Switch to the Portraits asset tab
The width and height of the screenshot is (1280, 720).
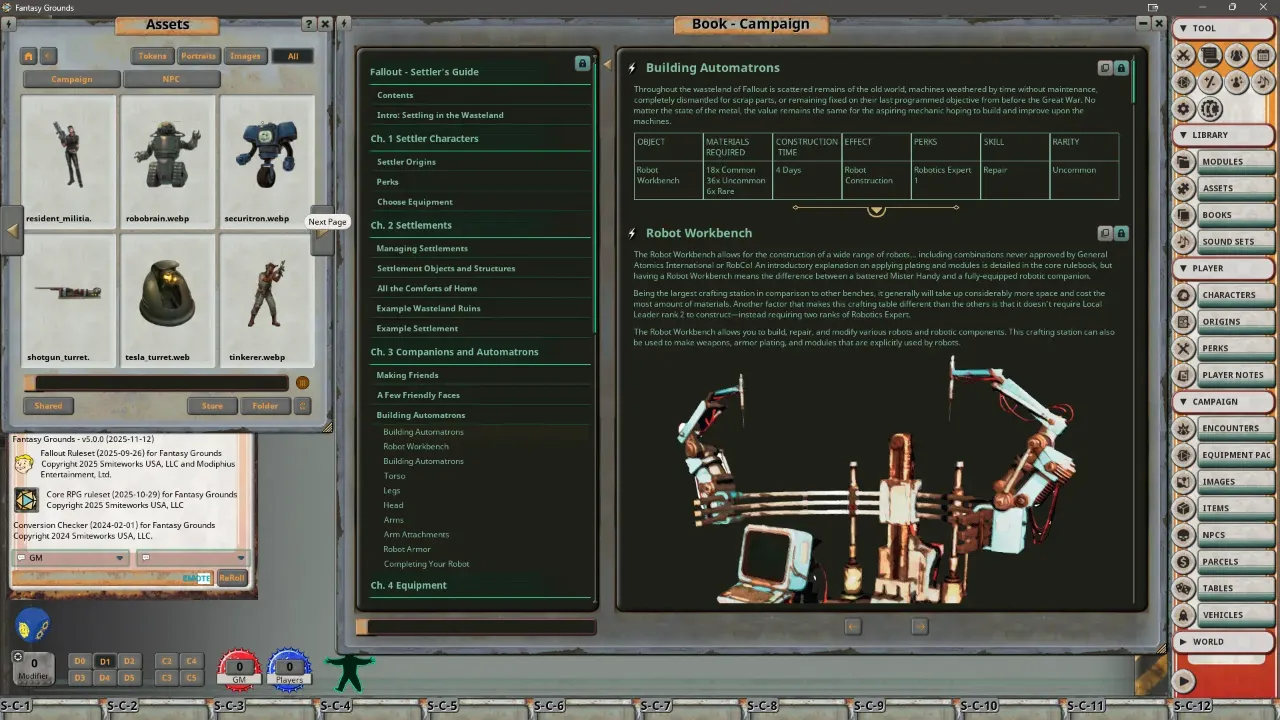click(198, 56)
